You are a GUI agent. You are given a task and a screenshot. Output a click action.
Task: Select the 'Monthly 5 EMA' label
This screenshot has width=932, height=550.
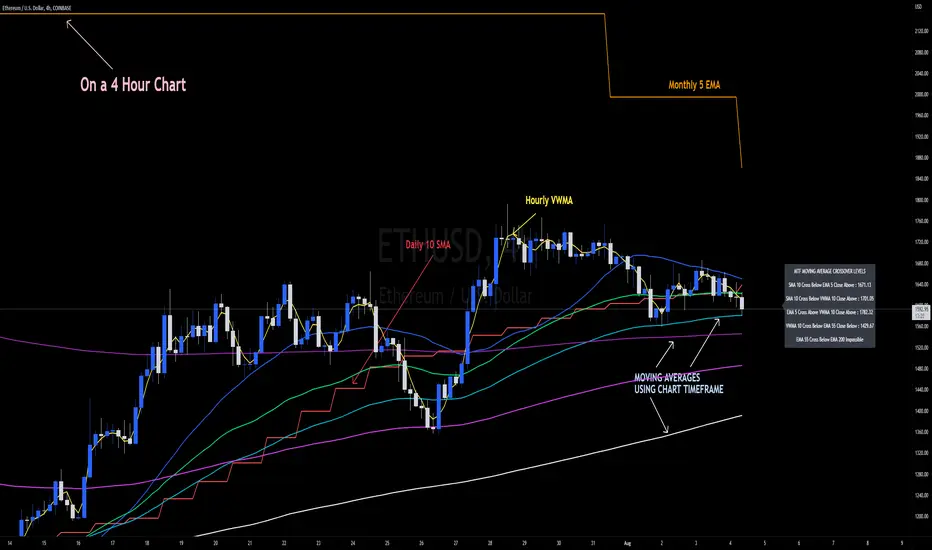(694, 85)
